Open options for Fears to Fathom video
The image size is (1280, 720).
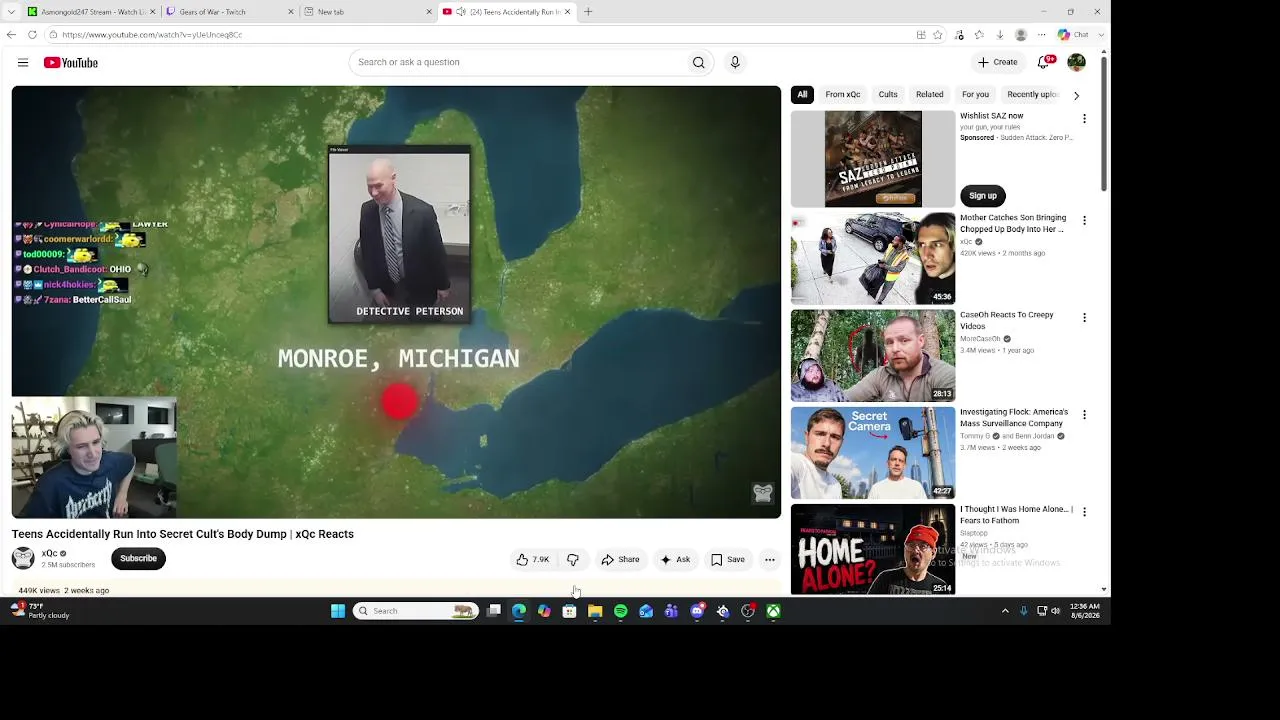(x=1084, y=511)
